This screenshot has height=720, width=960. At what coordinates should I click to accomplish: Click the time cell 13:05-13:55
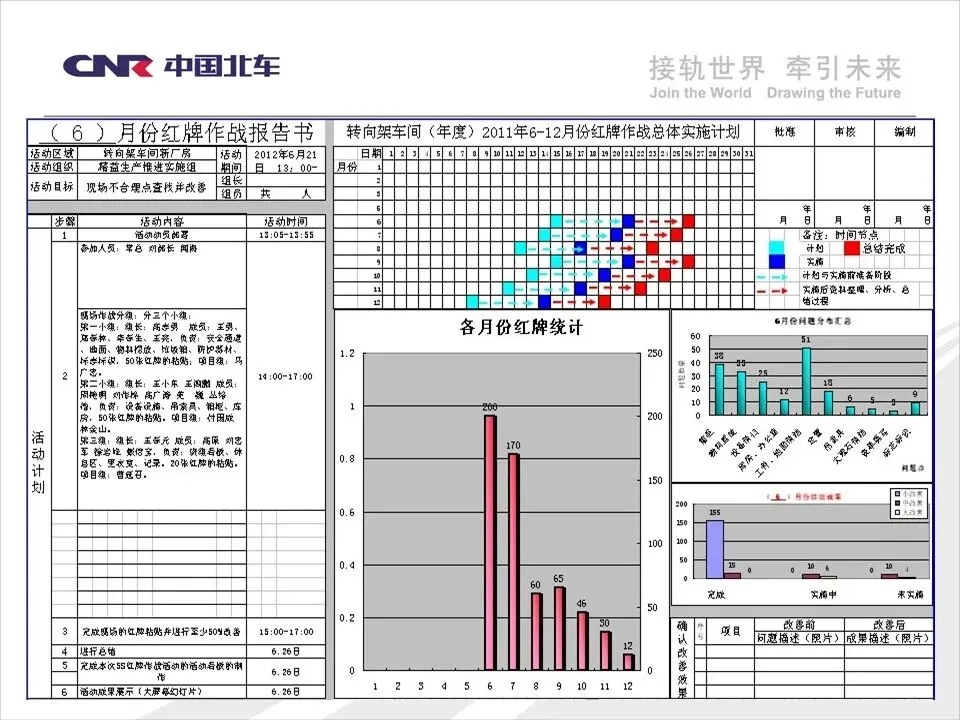click(x=286, y=235)
